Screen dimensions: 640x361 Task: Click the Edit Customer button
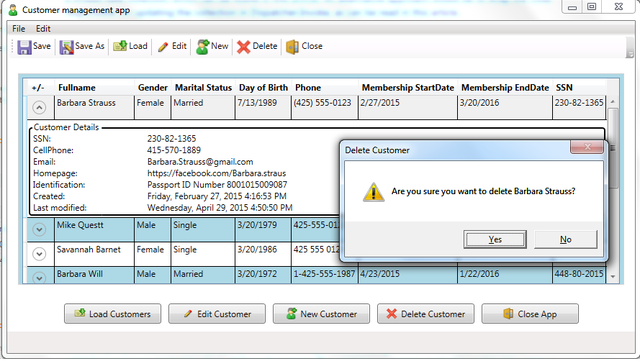click(217, 314)
